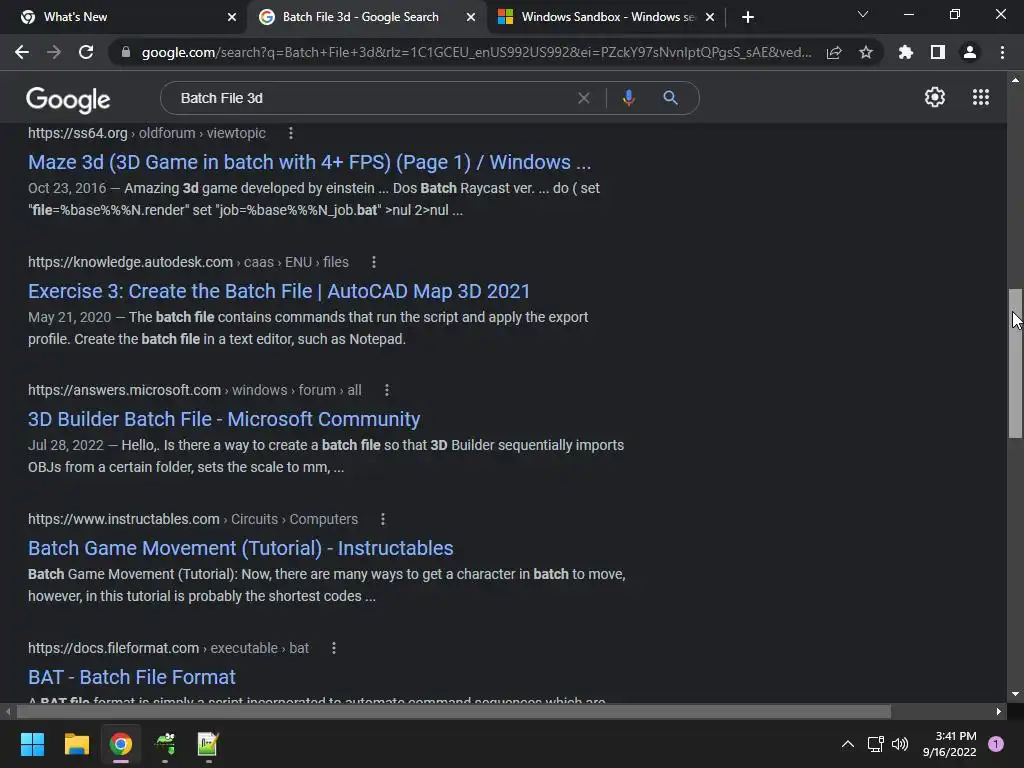1024x768 pixels.
Task: Open the network status tray icon
Action: pos(875,744)
